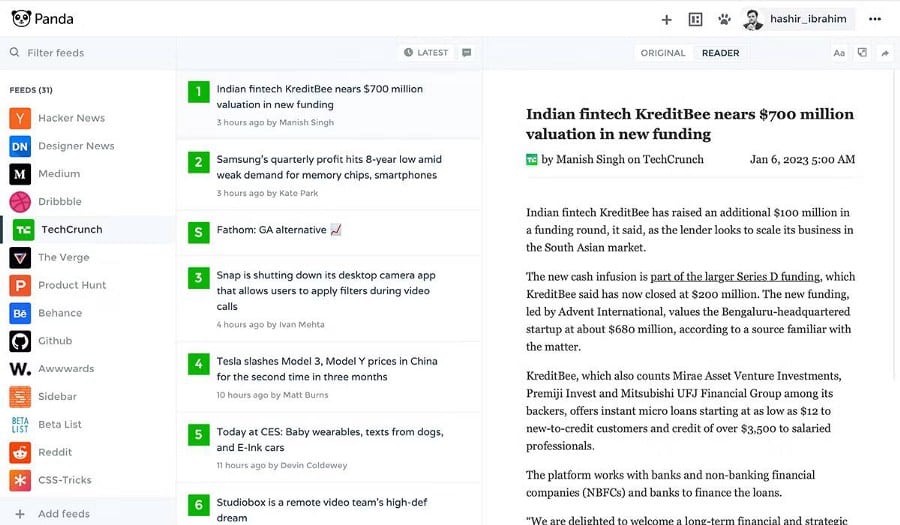
Task: Switch to ORIGINAL view tab
Action: [x=662, y=53]
